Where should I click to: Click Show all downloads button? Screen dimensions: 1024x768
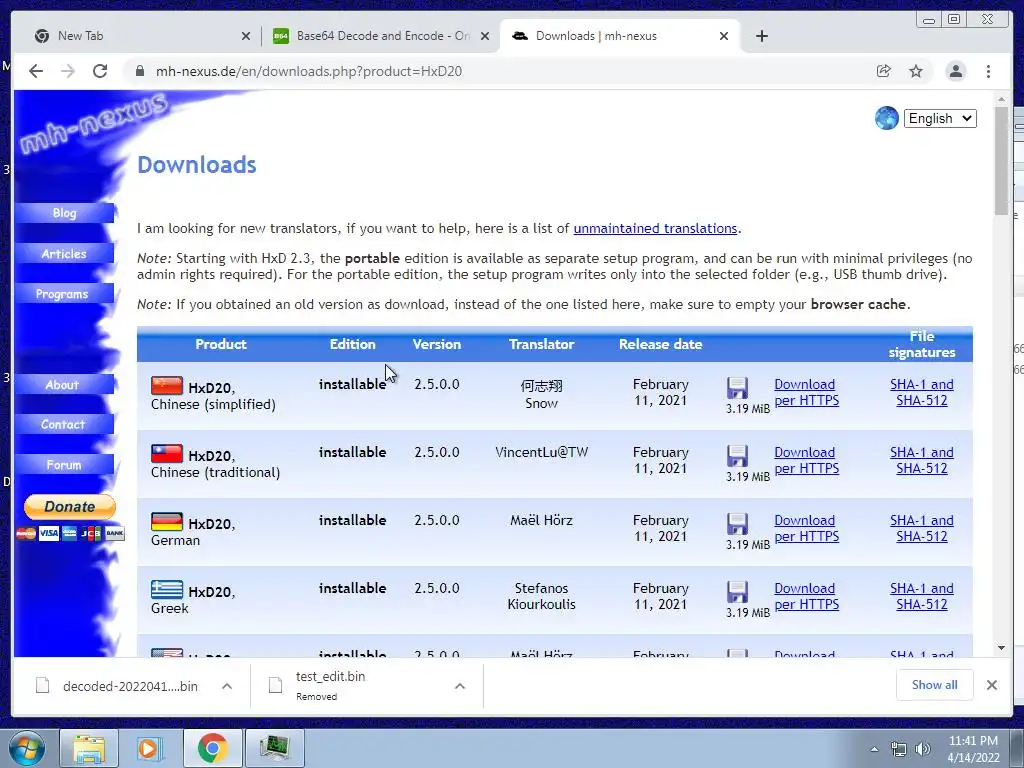935,684
